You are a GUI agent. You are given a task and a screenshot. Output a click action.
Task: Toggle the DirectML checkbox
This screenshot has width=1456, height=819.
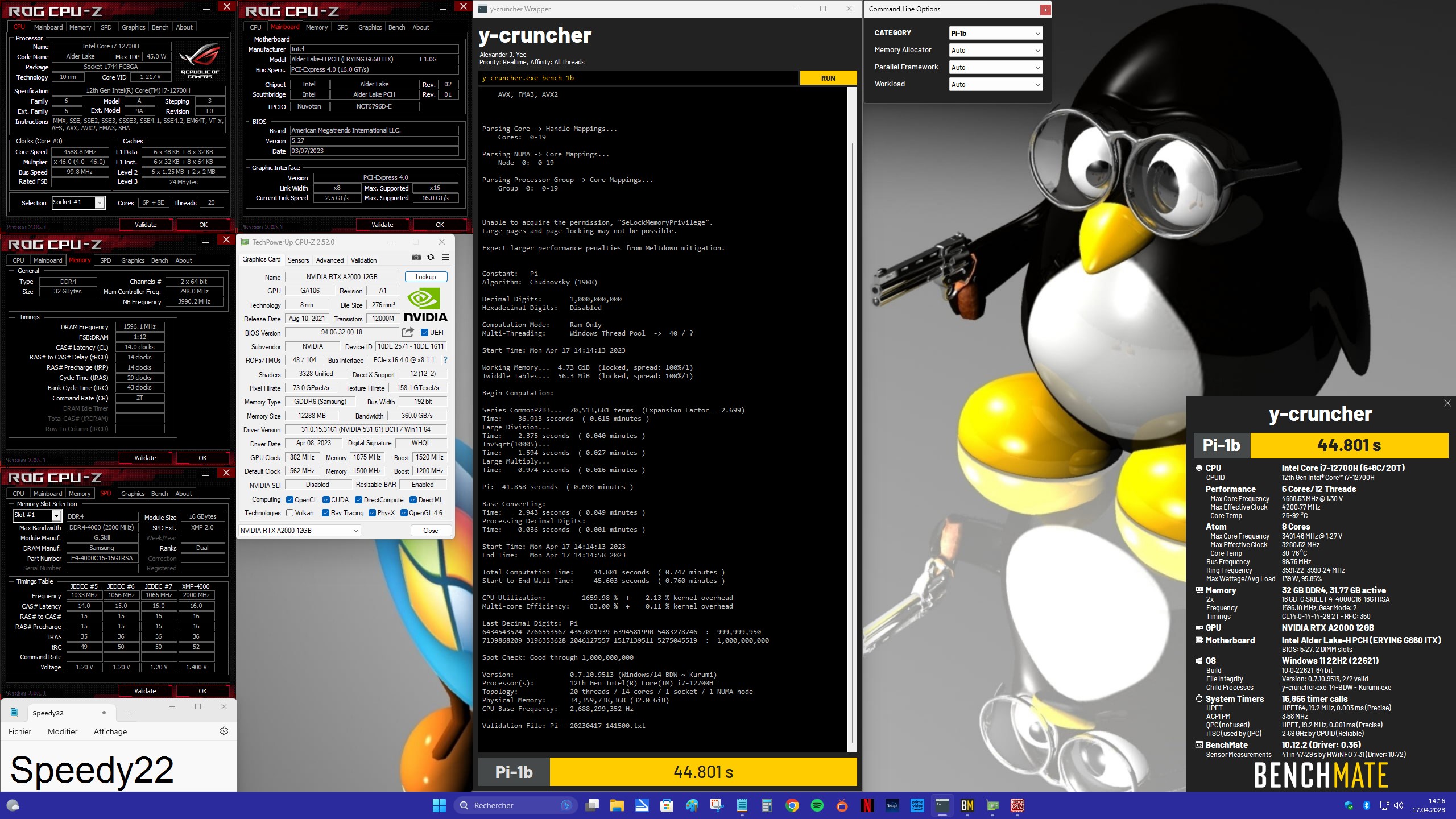(x=413, y=500)
